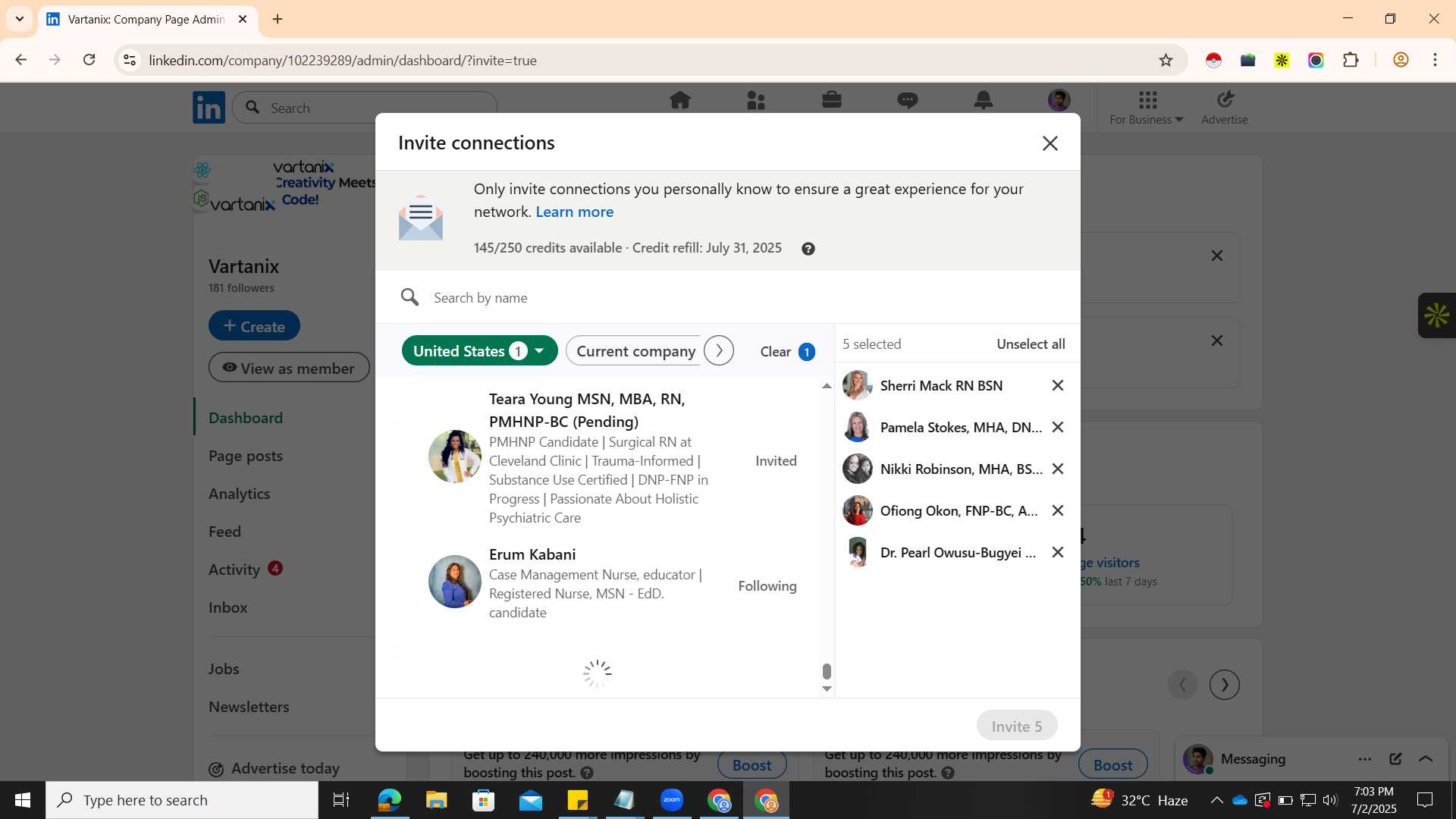
Task: Open Page posts in sidebar
Action: pyautogui.click(x=246, y=456)
